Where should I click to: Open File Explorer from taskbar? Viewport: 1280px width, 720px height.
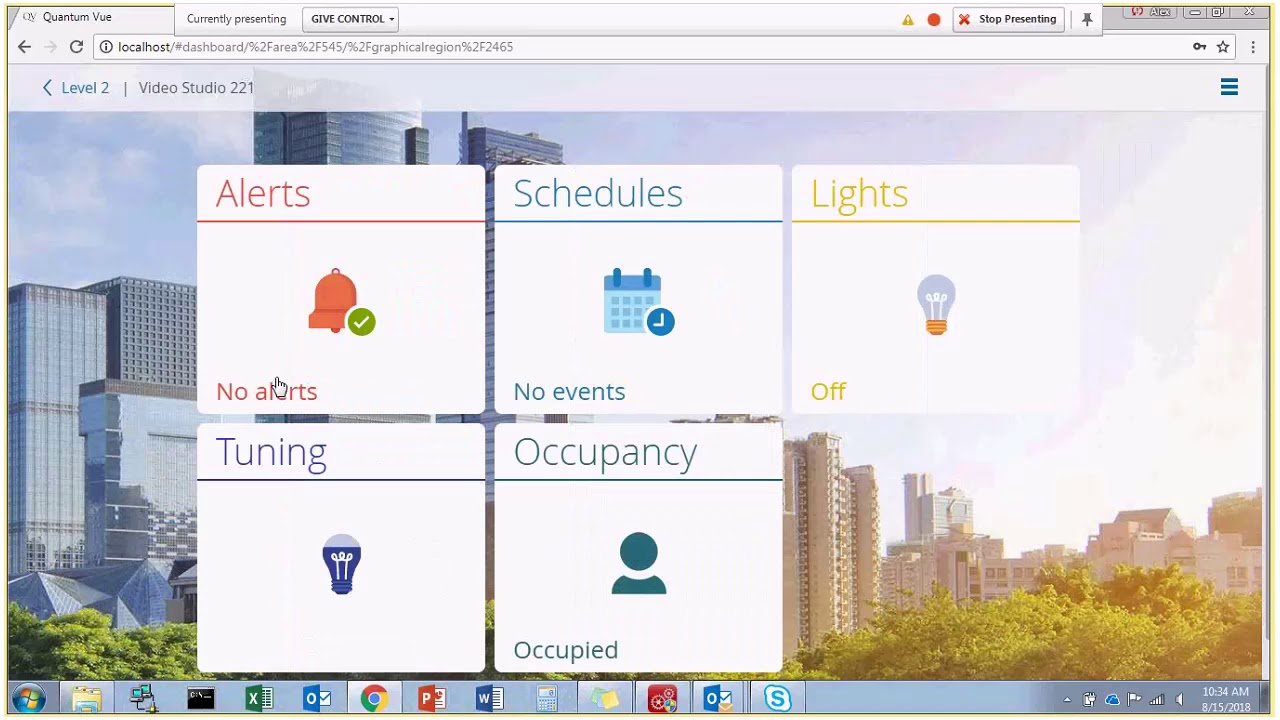point(86,698)
